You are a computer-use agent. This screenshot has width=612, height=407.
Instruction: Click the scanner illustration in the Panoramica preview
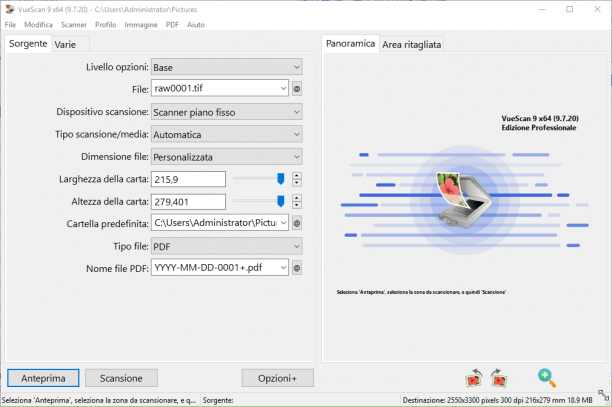[464, 200]
